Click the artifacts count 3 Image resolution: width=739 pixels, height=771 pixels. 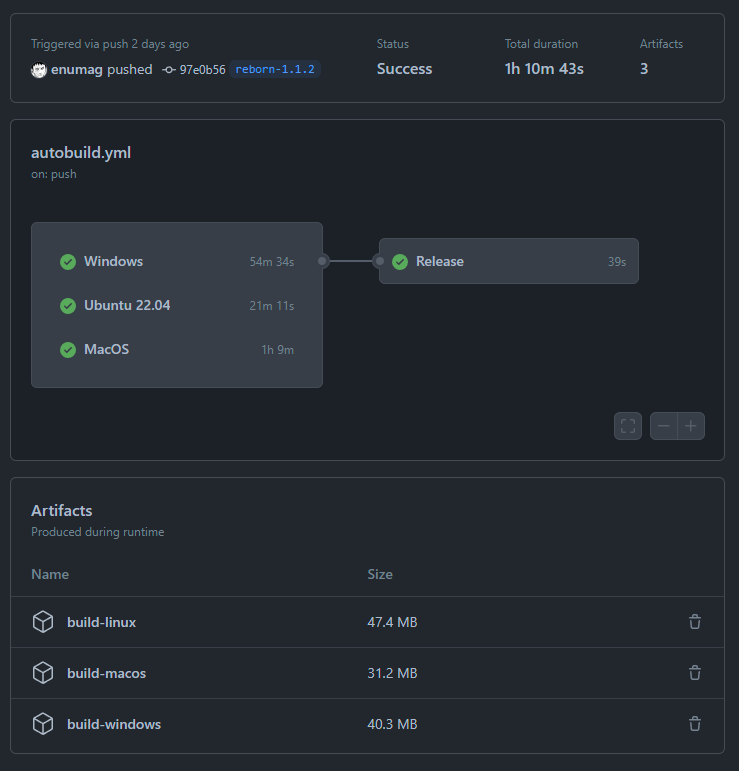[644, 69]
